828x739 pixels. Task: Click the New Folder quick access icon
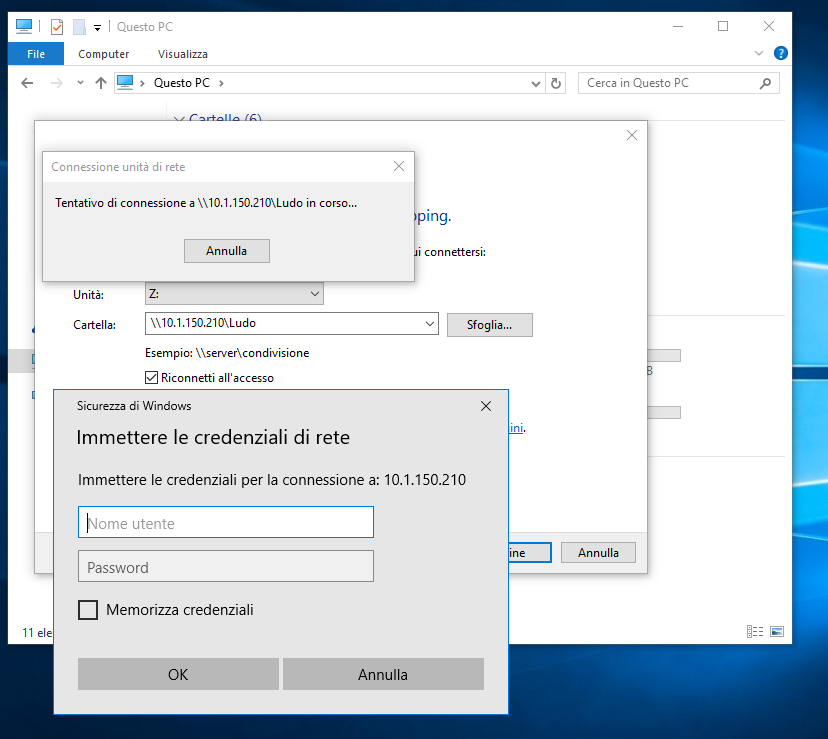[x=79, y=27]
